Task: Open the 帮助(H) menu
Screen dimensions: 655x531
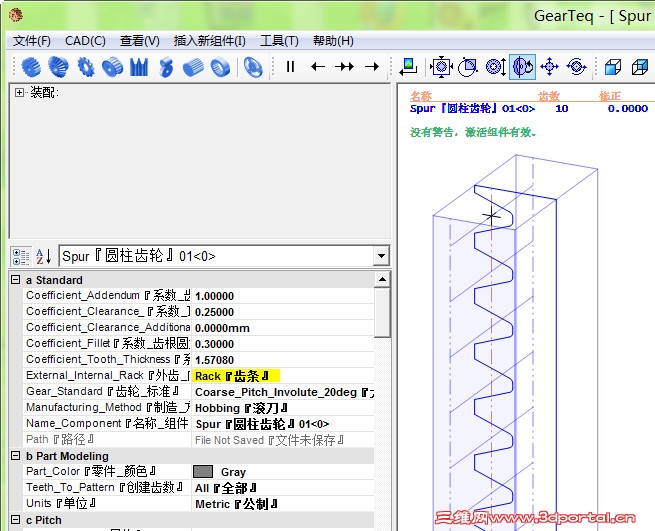Action: pos(333,41)
